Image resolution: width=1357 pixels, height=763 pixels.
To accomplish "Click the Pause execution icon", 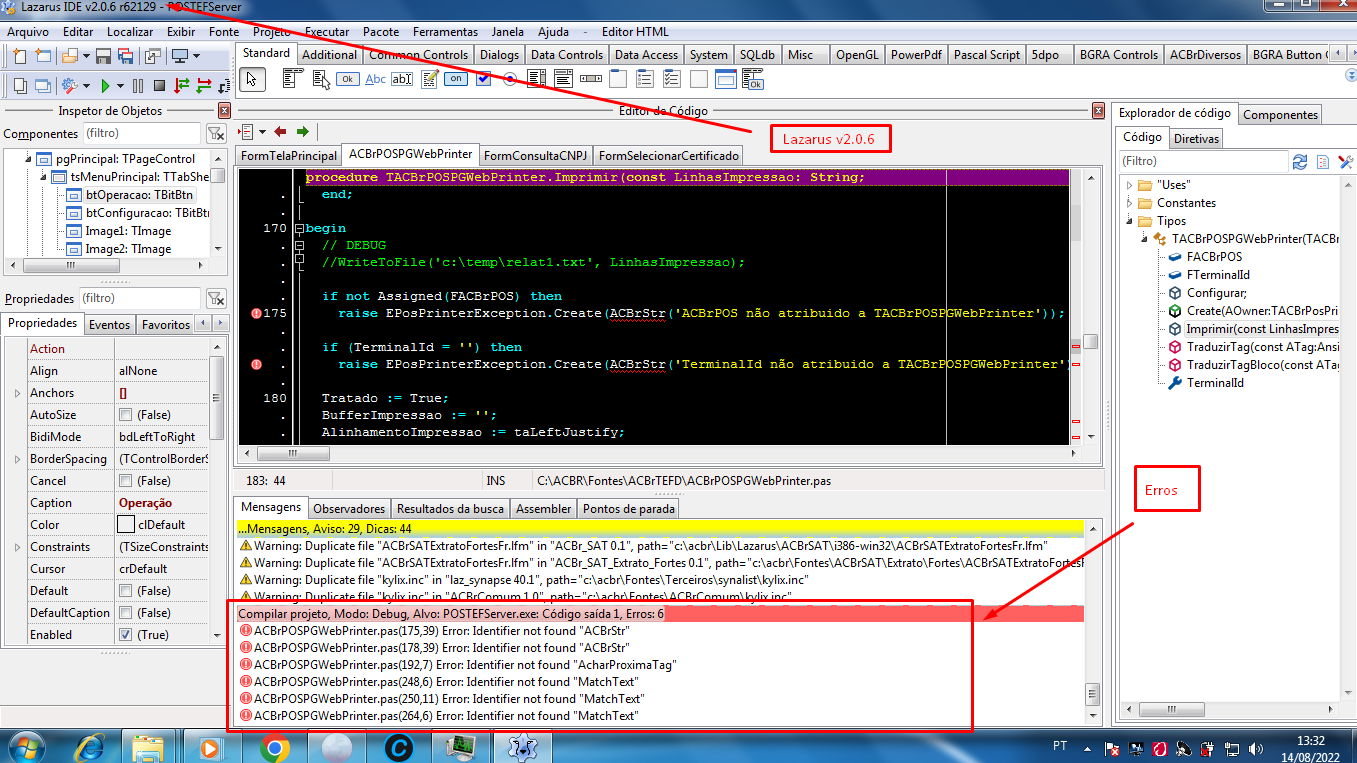I will coord(138,86).
